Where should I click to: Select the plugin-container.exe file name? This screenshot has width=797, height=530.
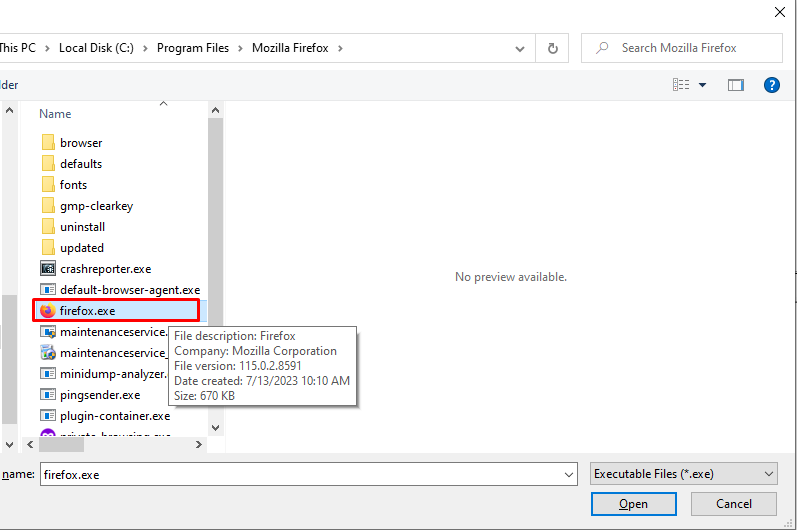(115, 416)
